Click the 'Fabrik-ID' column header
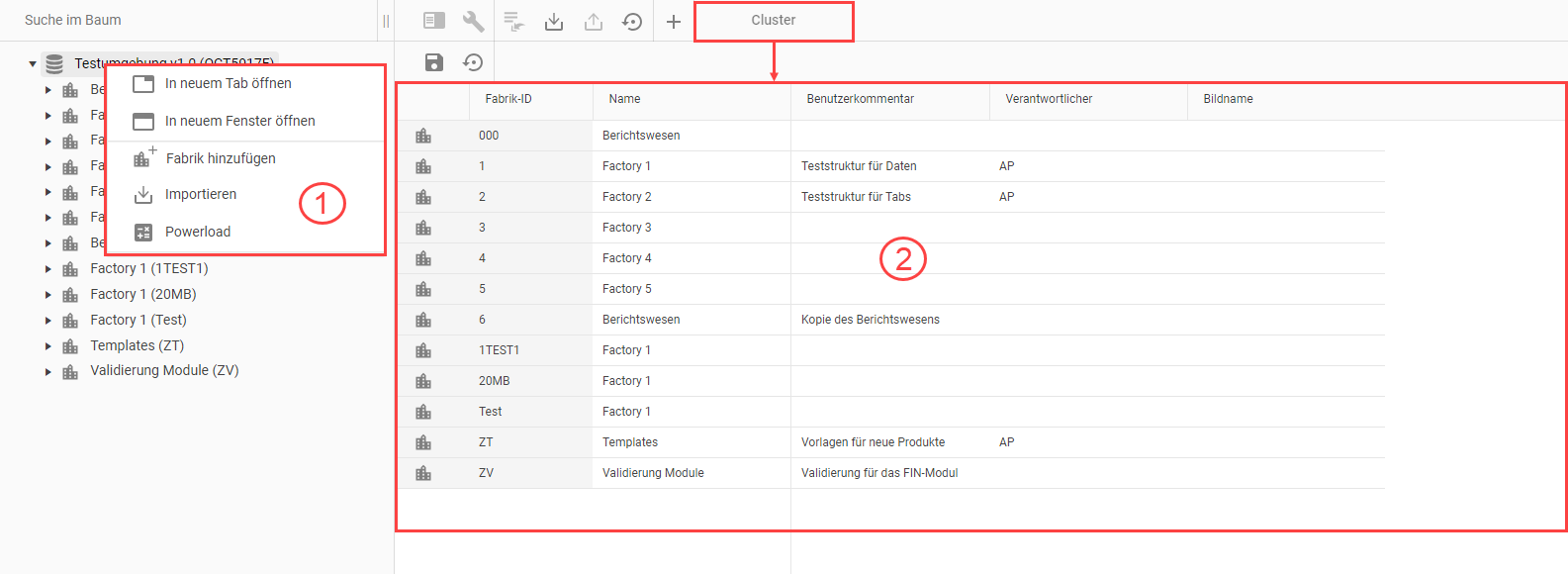This screenshot has height=574, width=1568. (x=508, y=99)
